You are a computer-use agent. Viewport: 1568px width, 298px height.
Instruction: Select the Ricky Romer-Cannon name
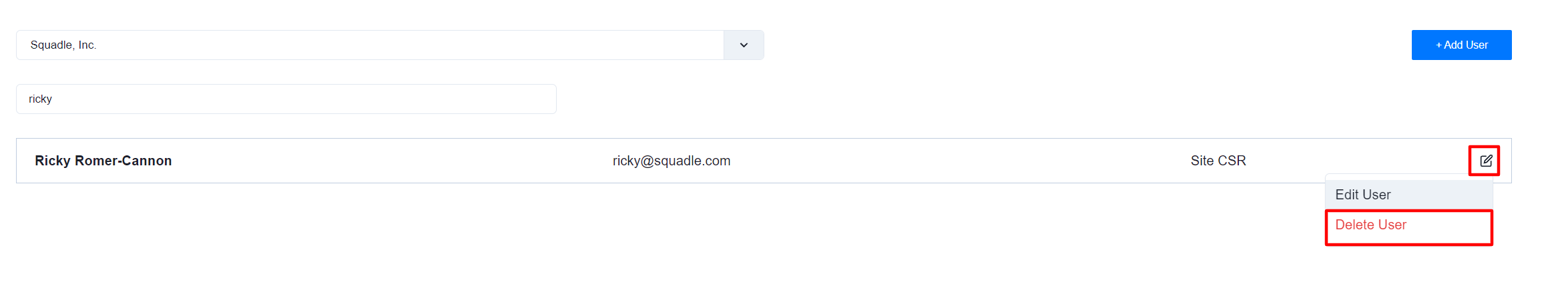[x=103, y=161]
